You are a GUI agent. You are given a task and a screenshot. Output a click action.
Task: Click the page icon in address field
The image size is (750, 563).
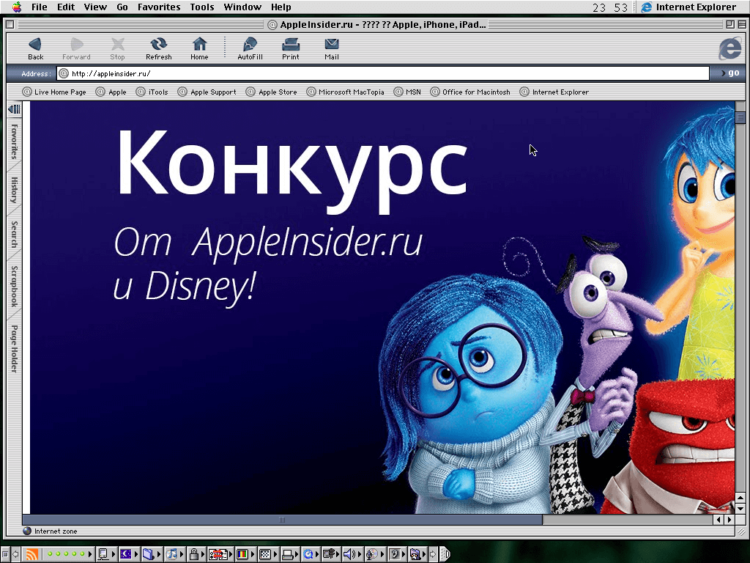pyautogui.click(x=64, y=73)
